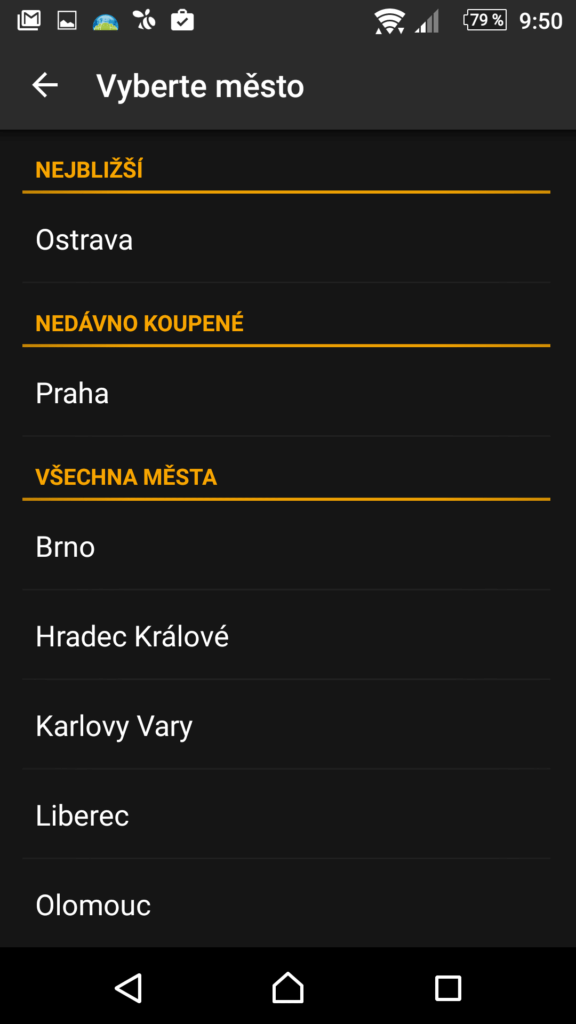Choose Liberec from the city list
The height and width of the screenshot is (1024, 576).
point(286,815)
